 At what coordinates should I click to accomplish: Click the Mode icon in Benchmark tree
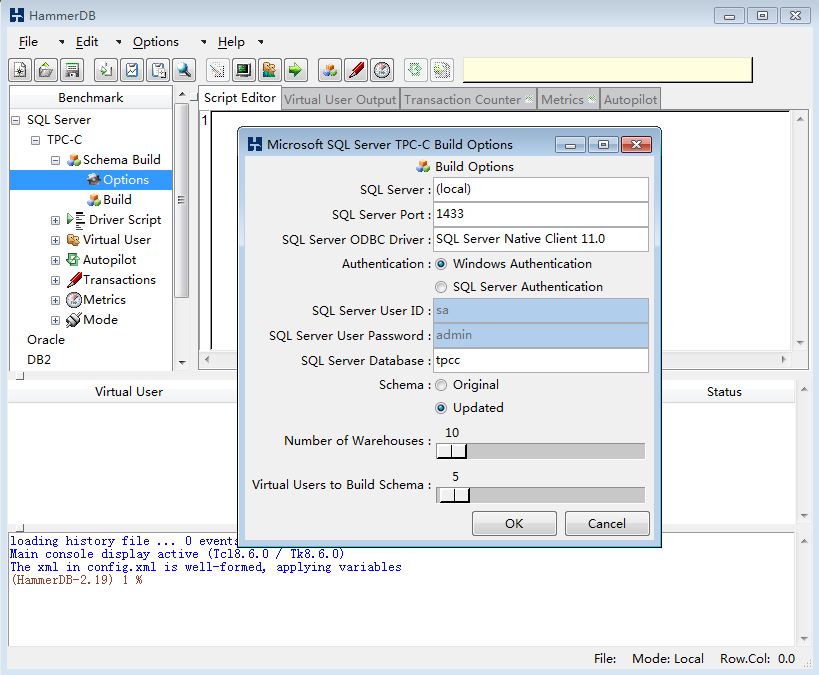click(74, 320)
